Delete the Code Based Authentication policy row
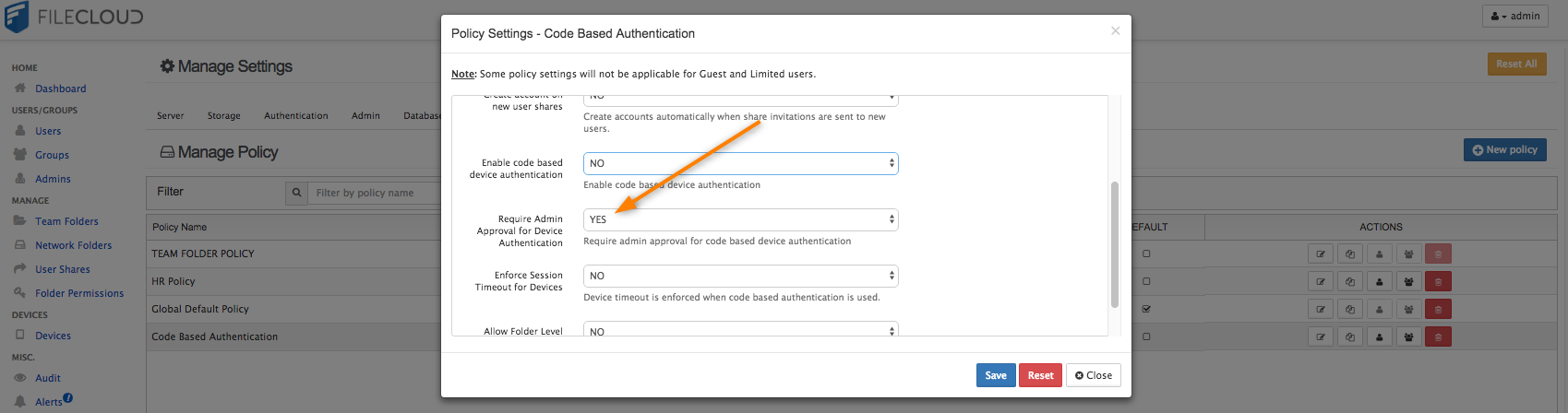 [x=1438, y=337]
